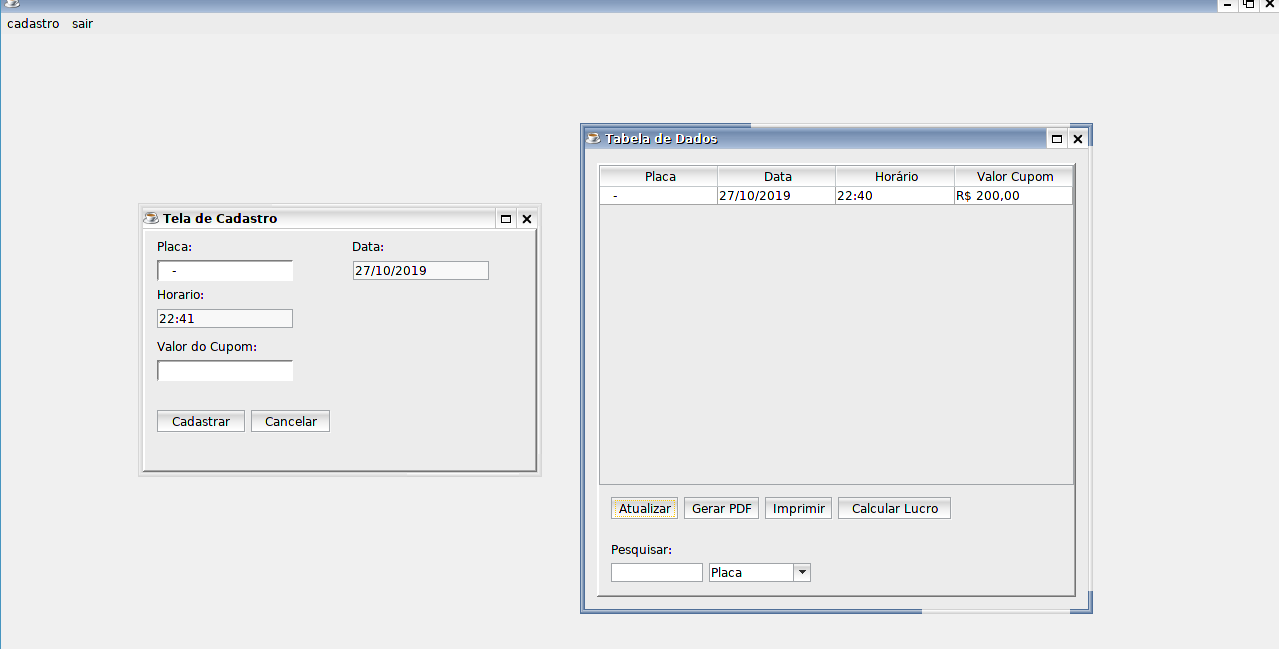1279x649 pixels.
Task: Select the table cell 27/10/2019
Action: [x=777, y=196]
